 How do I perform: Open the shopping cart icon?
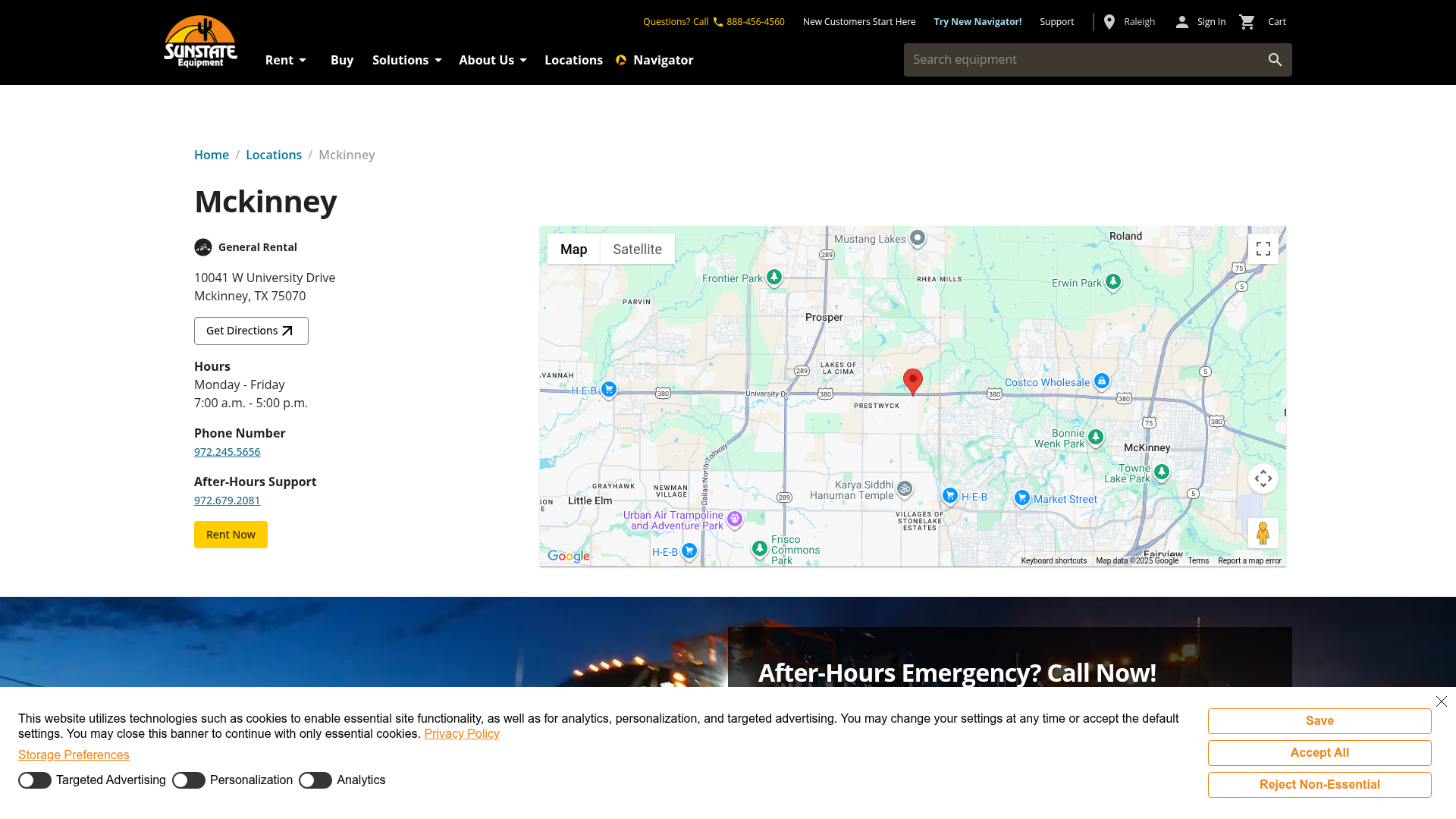(x=1247, y=22)
